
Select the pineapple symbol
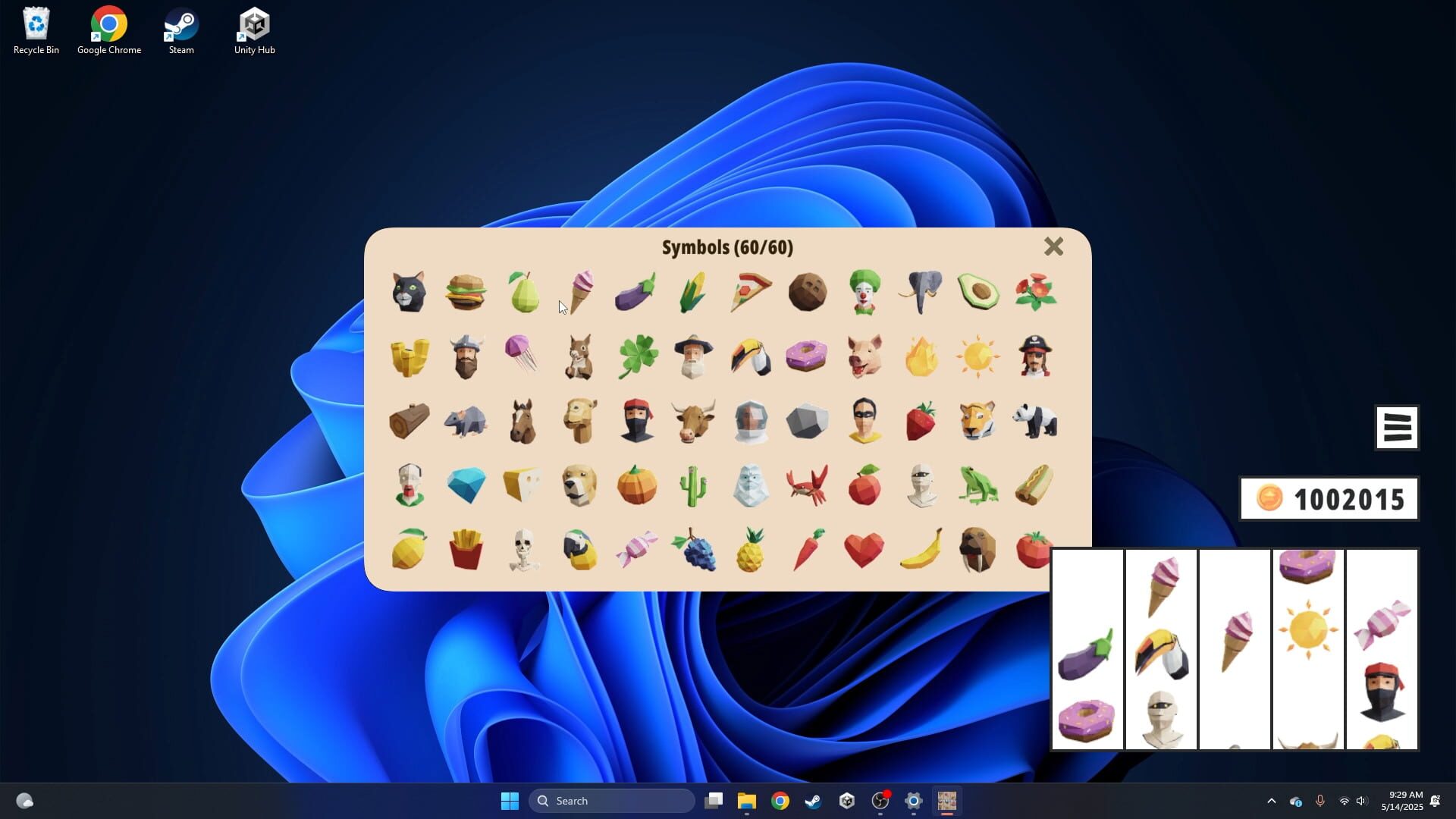(x=751, y=550)
